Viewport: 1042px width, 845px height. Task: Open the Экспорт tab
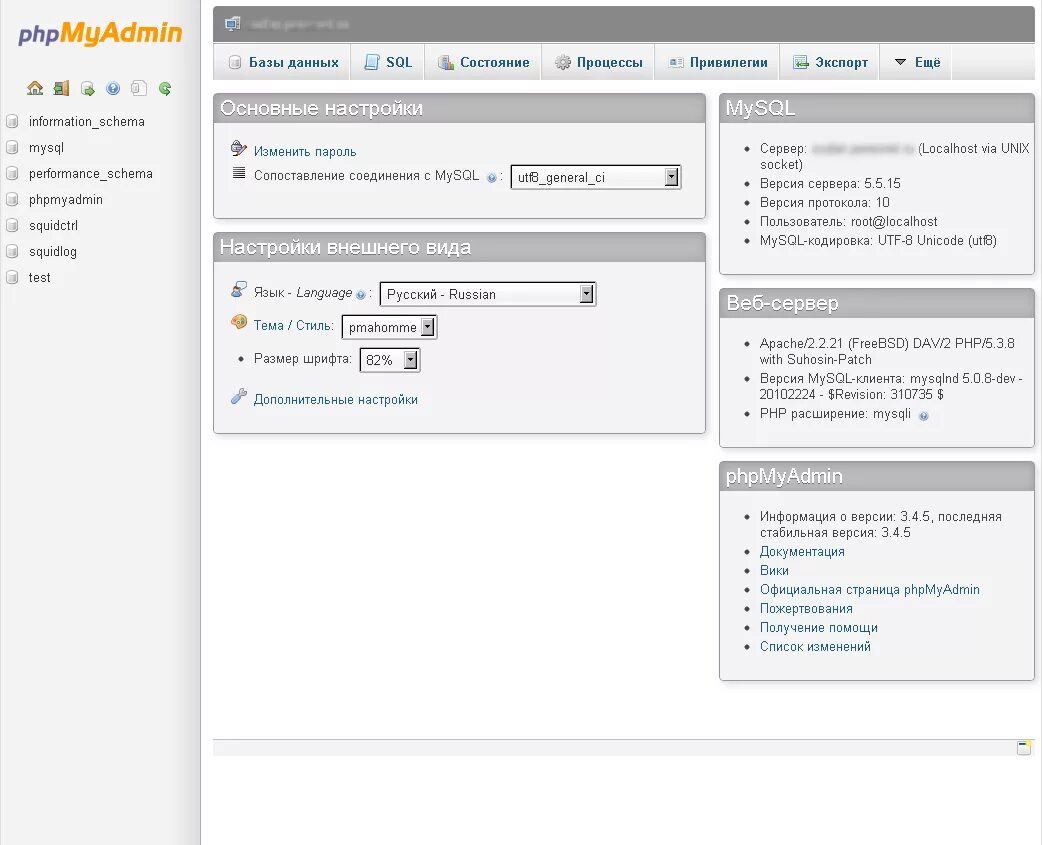point(830,62)
